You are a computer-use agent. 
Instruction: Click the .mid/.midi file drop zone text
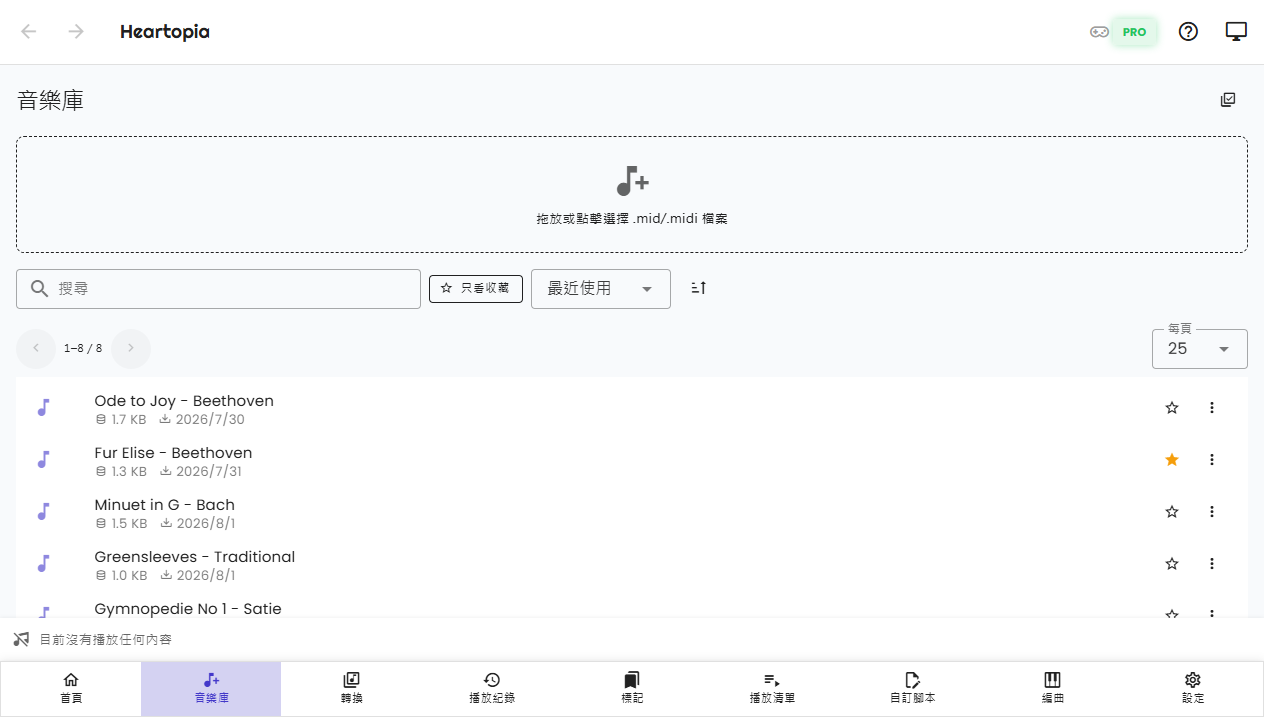coord(632,218)
